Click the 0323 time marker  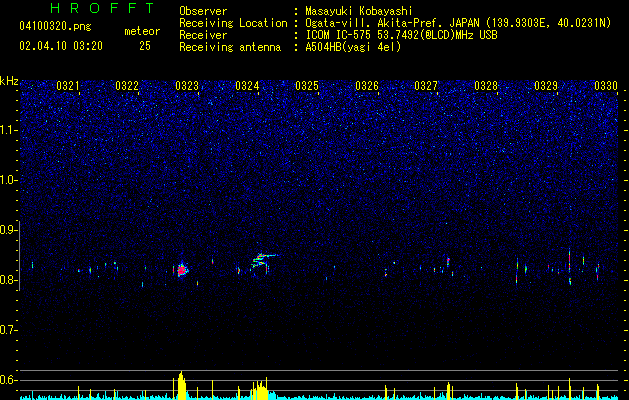187,86
